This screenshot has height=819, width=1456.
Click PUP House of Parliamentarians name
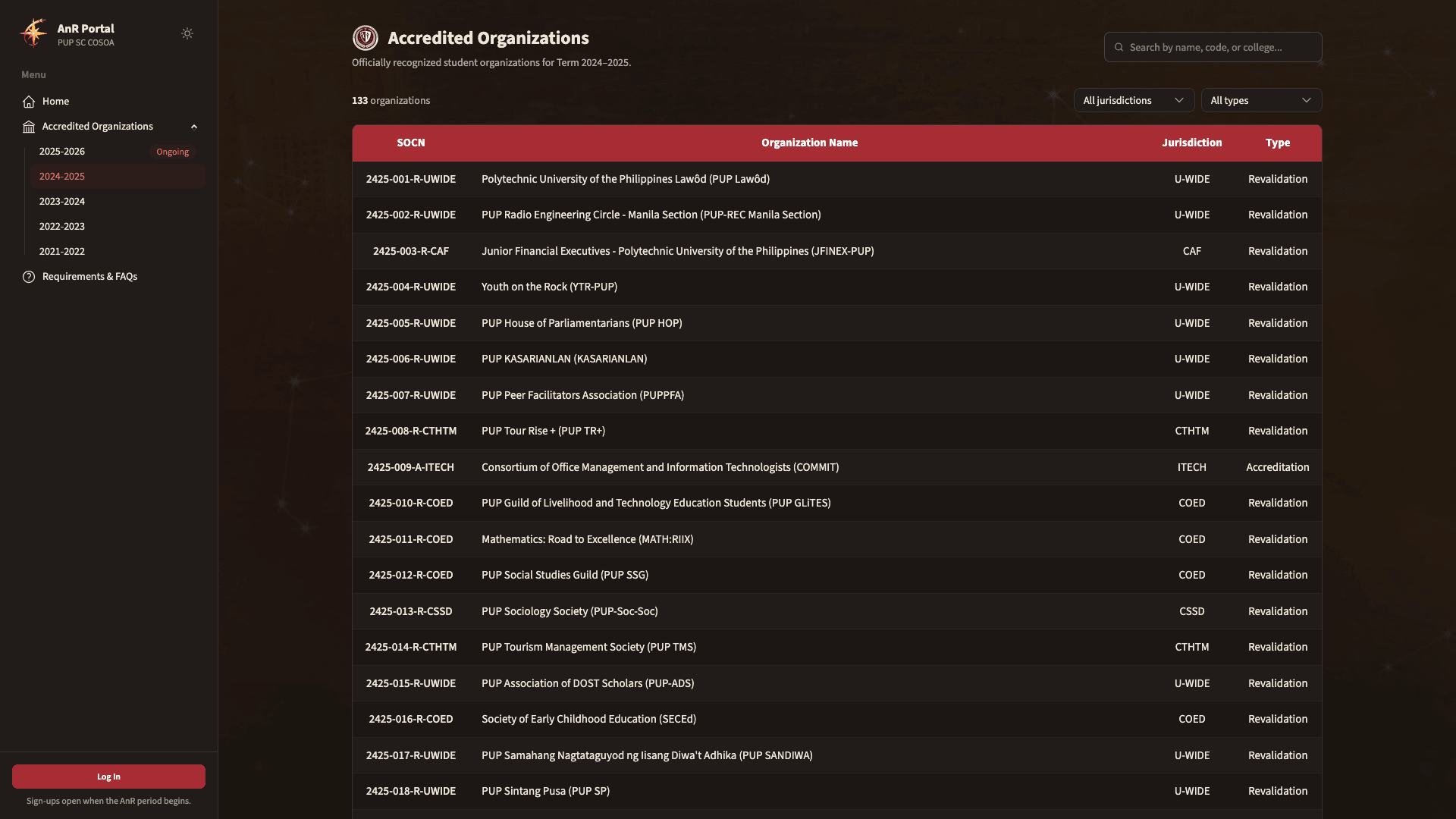coord(582,323)
